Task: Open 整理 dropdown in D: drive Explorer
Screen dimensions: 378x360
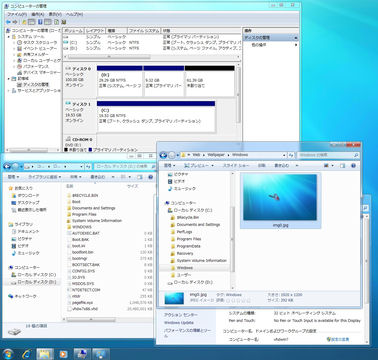Action: (13, 177)
